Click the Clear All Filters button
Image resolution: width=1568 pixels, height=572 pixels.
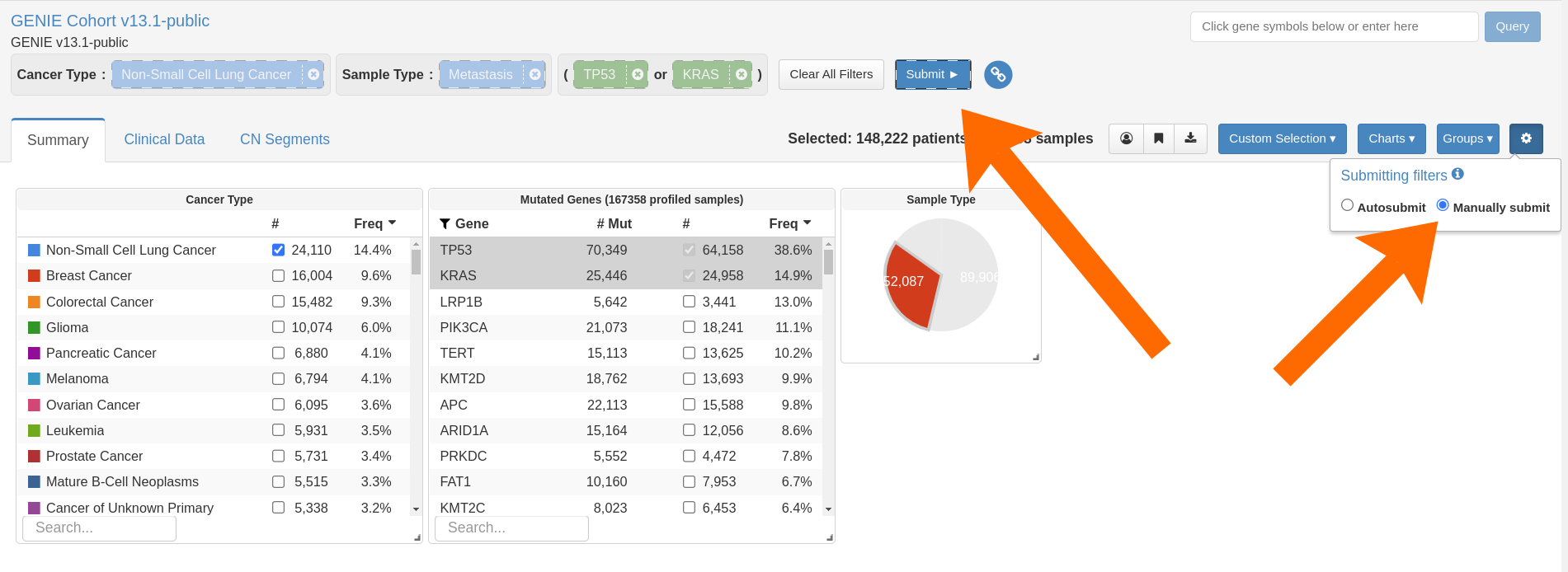831,74
